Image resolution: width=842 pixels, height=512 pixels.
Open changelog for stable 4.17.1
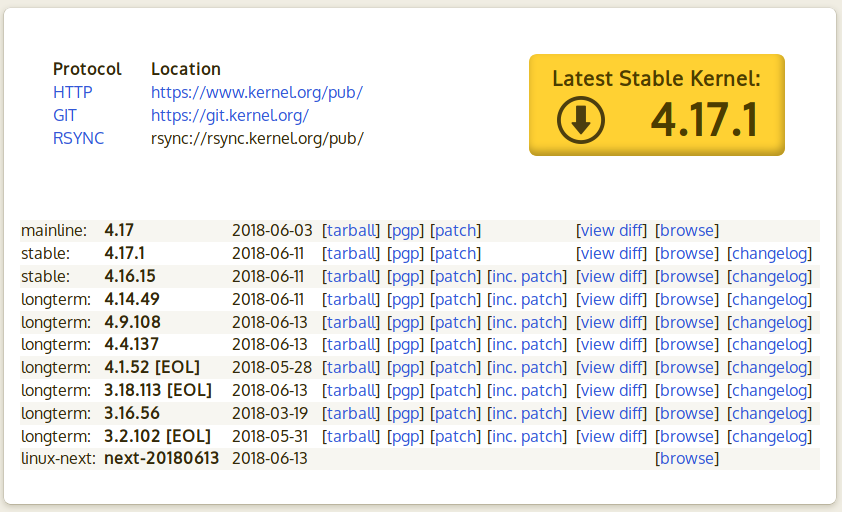tap(770, 254)
